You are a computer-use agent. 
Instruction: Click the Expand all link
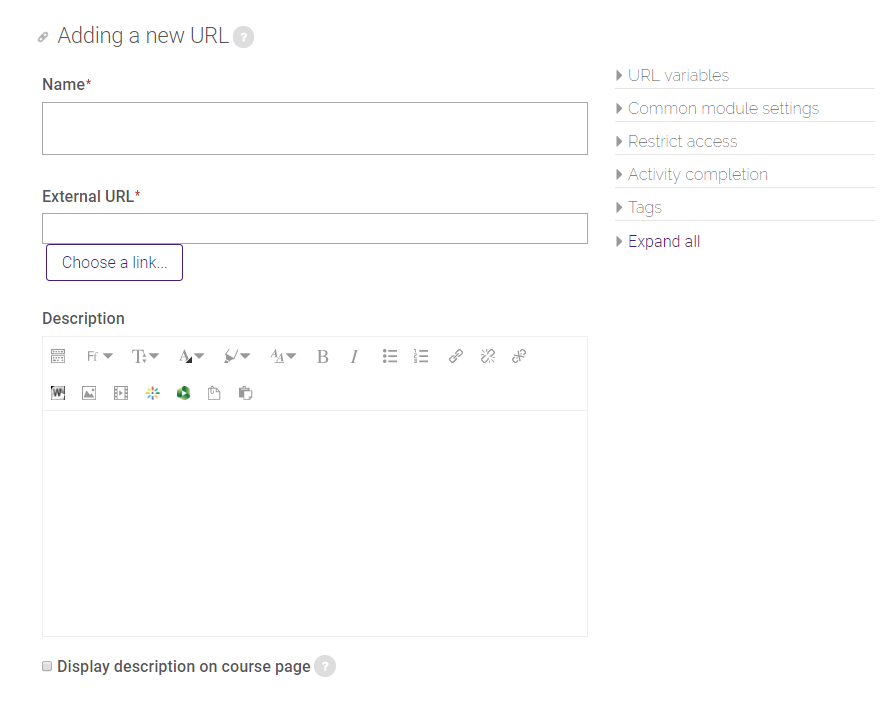tap(664, 241)
